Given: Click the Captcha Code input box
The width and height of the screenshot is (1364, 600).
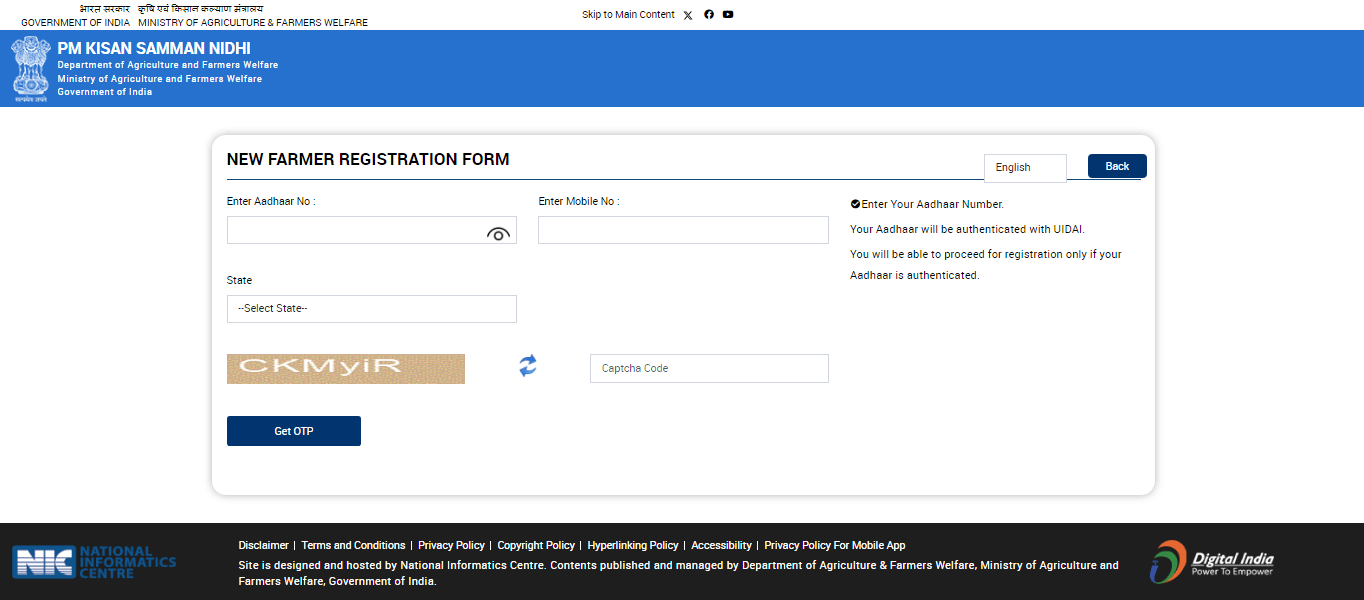Looking at the screenshot, I should pyautogui.click(x=708, y=368).
